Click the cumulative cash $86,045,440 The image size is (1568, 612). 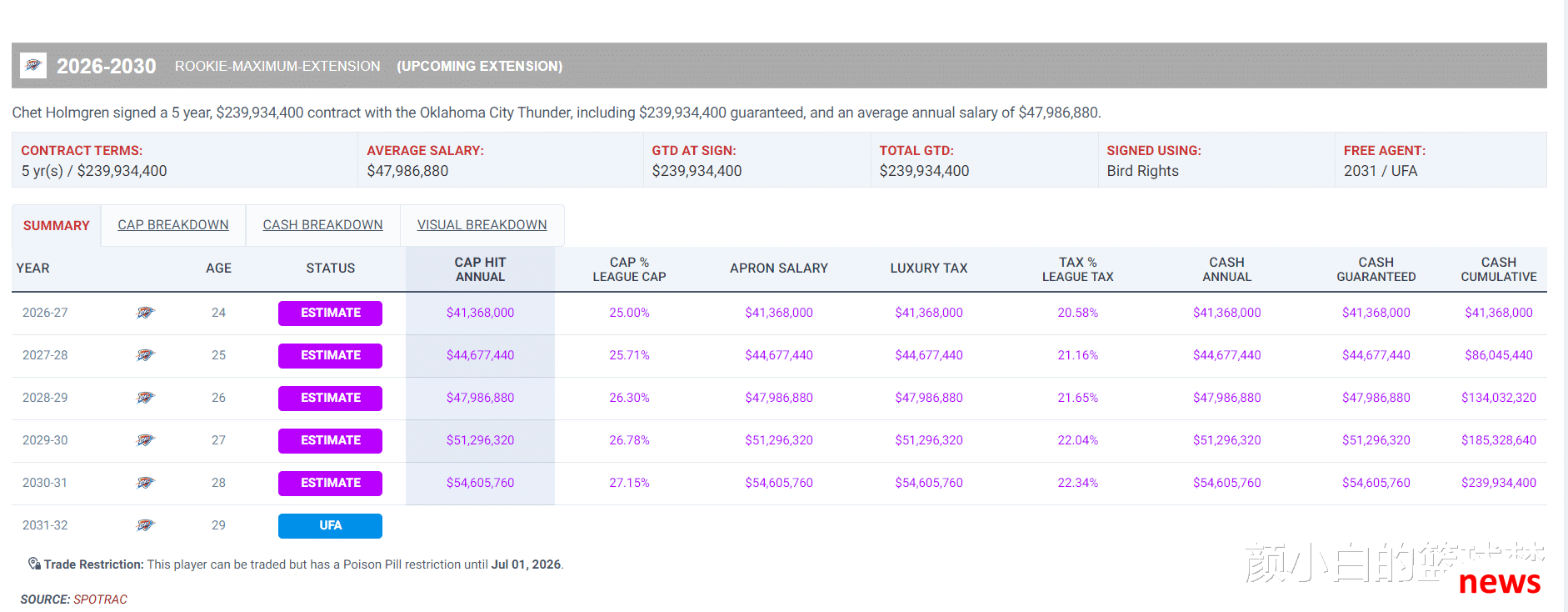pyautogui.click(x=1499, y=355)
